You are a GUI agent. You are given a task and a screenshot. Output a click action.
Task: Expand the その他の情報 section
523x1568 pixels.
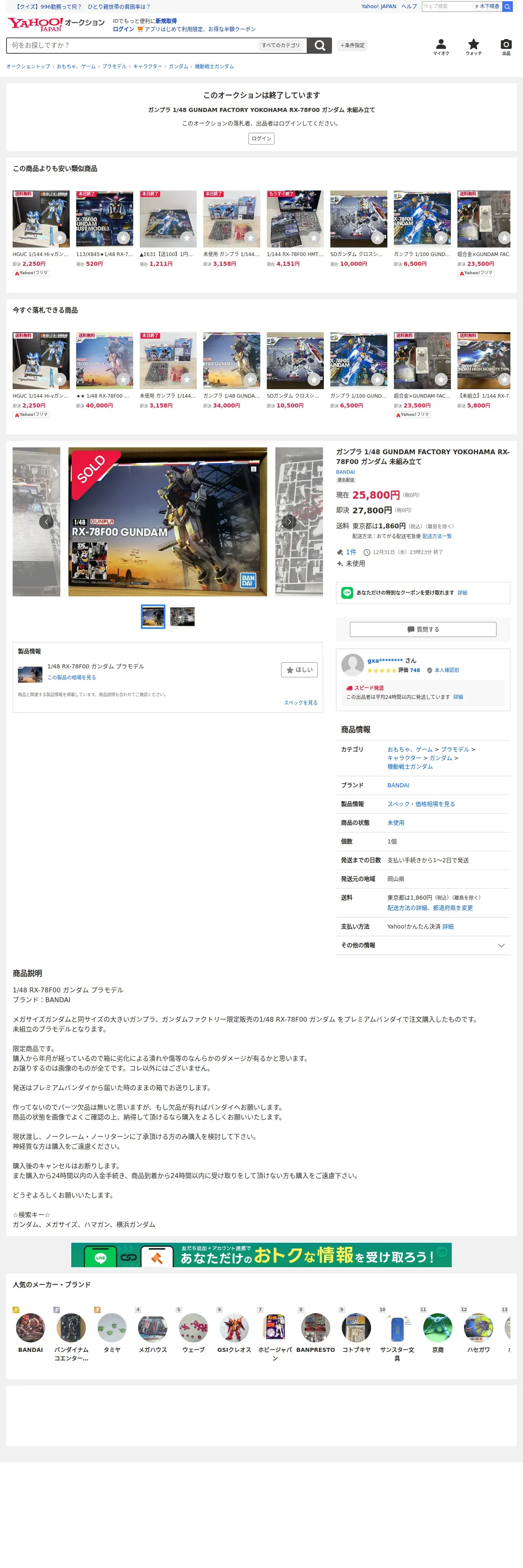(422, 945)
